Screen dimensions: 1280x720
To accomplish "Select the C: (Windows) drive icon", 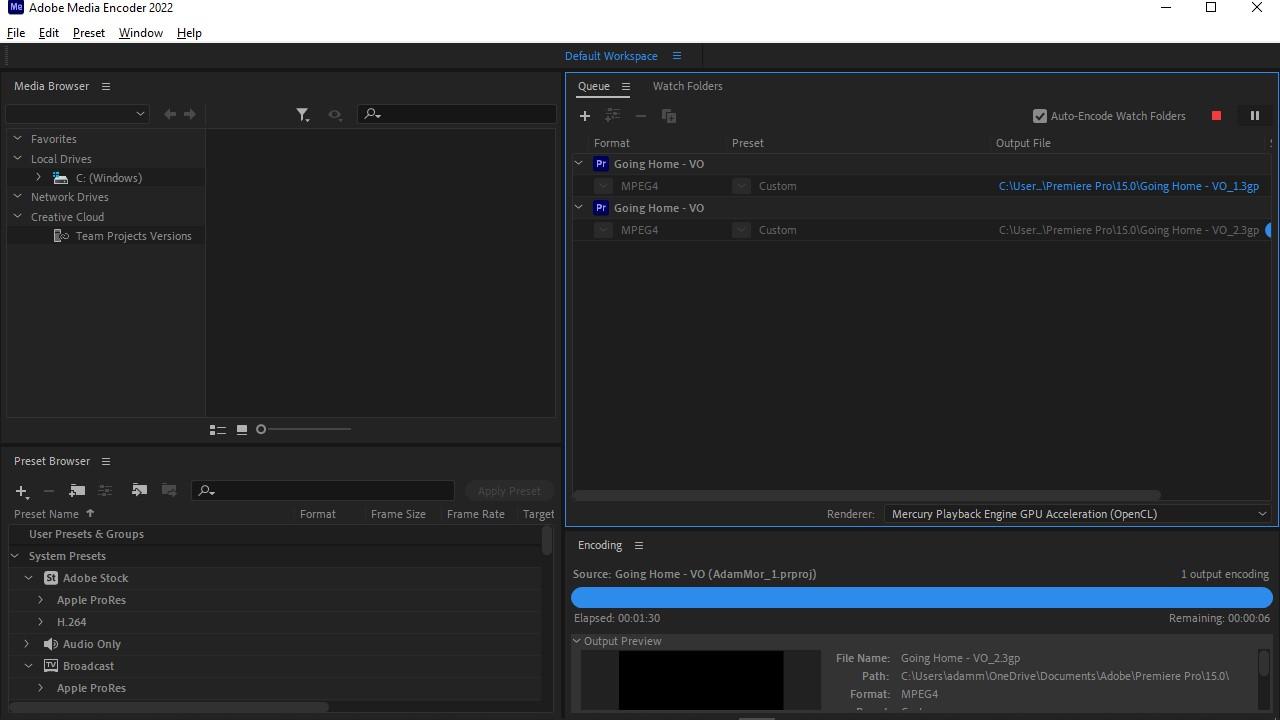I will [61, 178].
